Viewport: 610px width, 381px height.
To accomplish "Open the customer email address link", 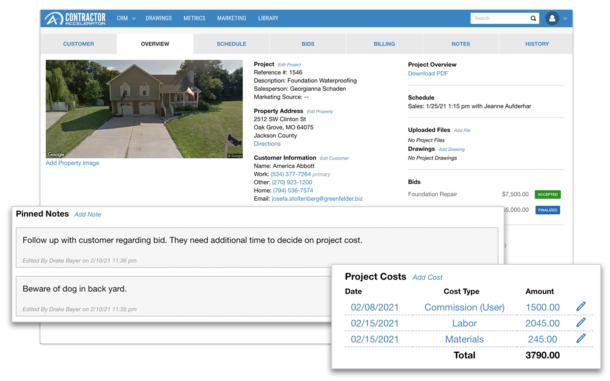I will click(317, 198).
